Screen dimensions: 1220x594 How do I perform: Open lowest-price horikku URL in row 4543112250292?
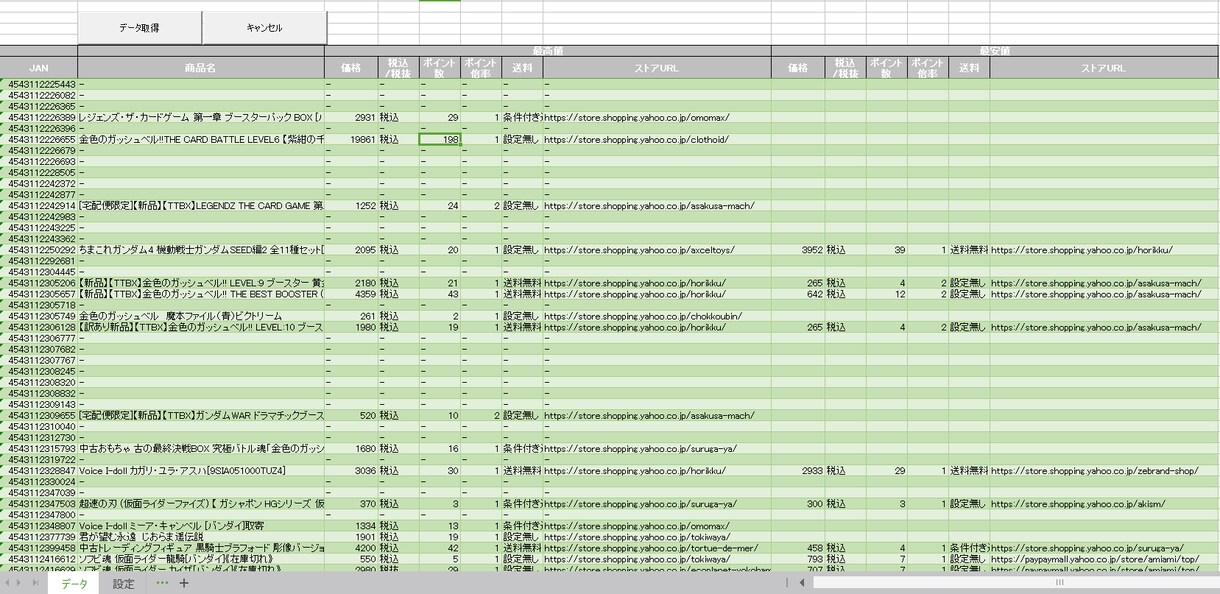[x=1082, y=249]
